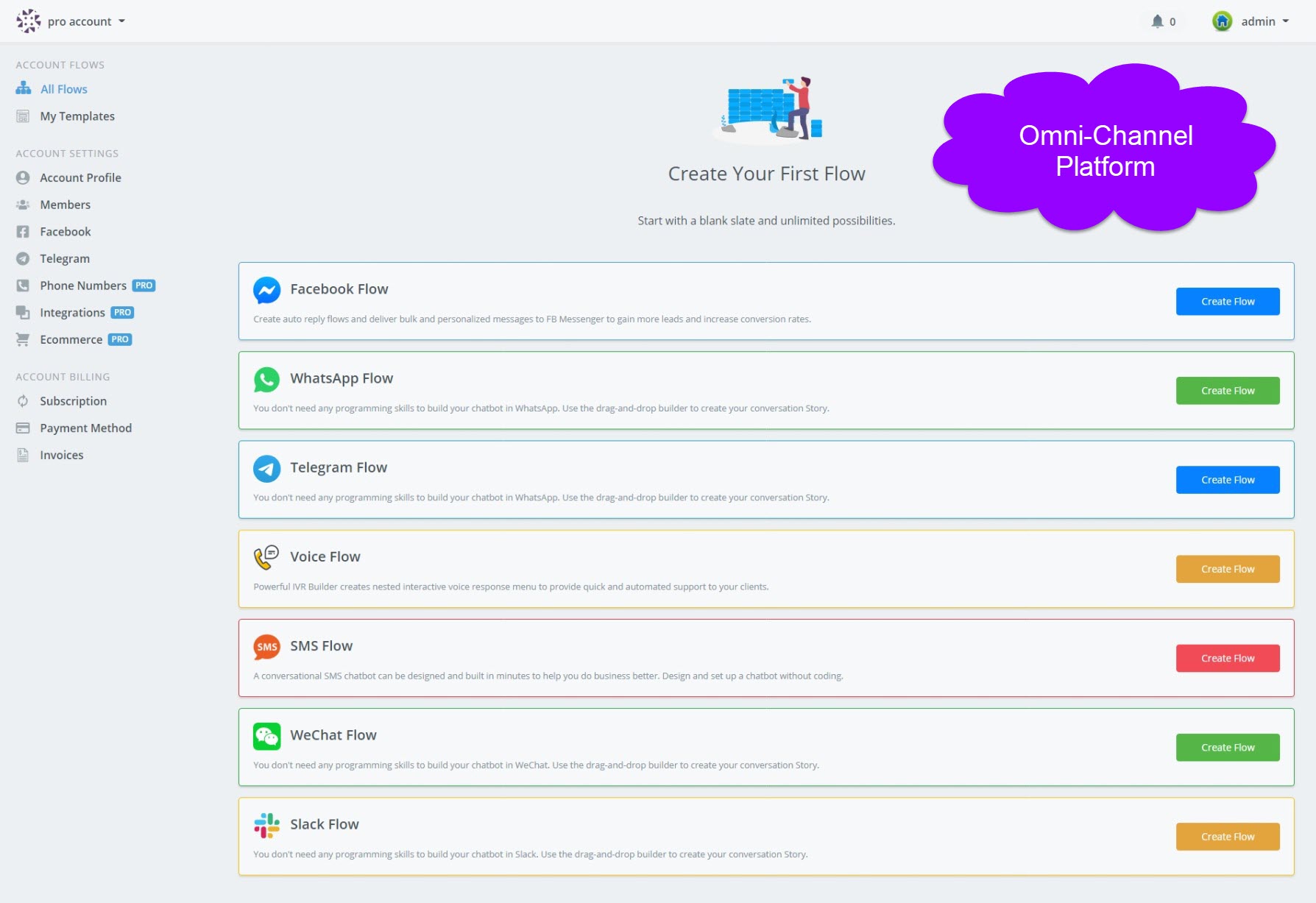Open the Members page
The image size is (1316, 903).
(x=65, y=205)
